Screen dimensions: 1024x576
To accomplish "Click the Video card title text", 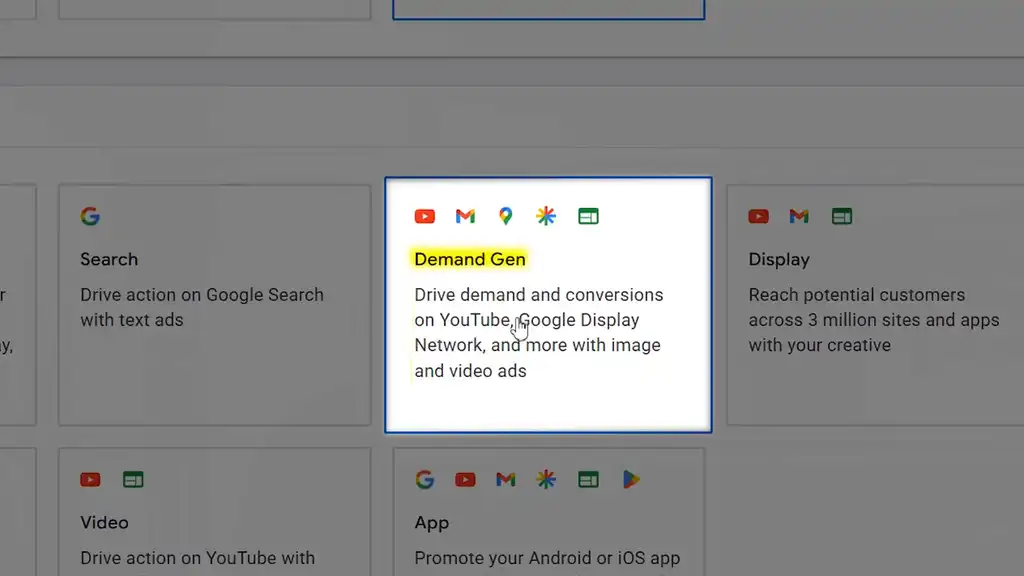I will (104, 522).
